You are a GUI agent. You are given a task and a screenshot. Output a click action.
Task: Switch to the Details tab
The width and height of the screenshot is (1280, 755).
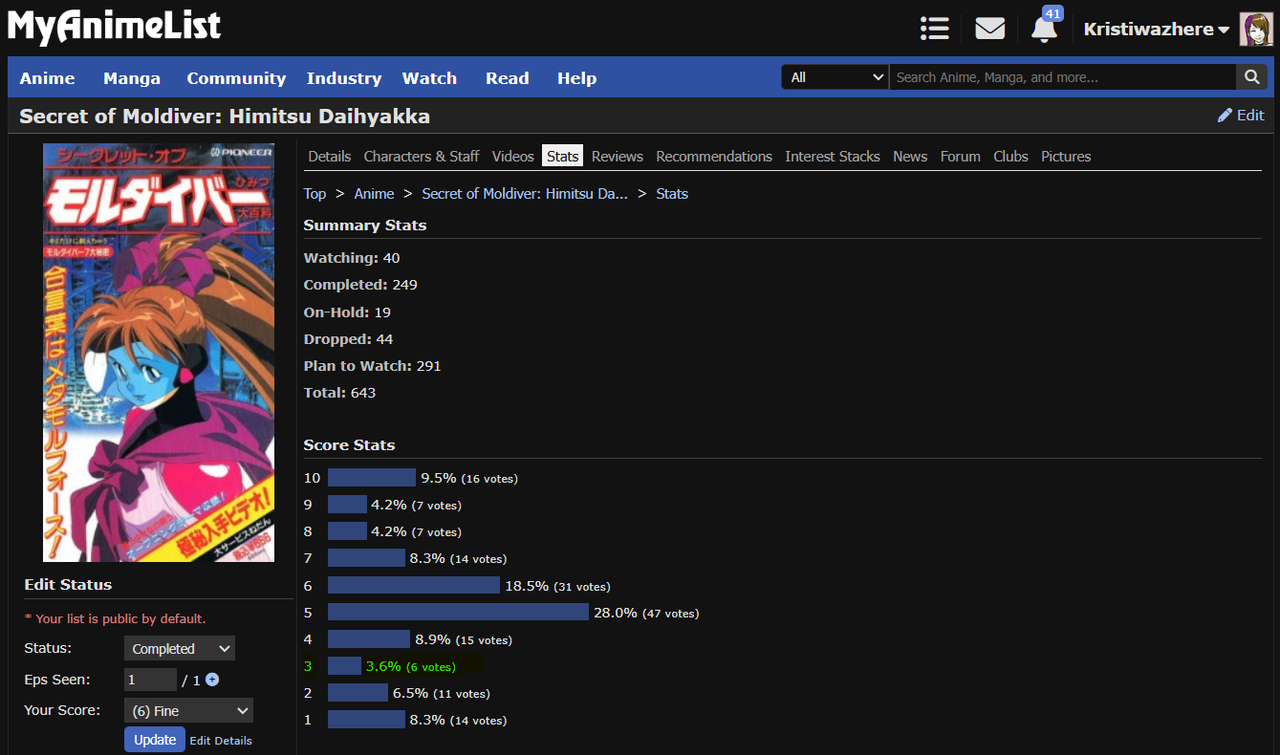[330, 156]
